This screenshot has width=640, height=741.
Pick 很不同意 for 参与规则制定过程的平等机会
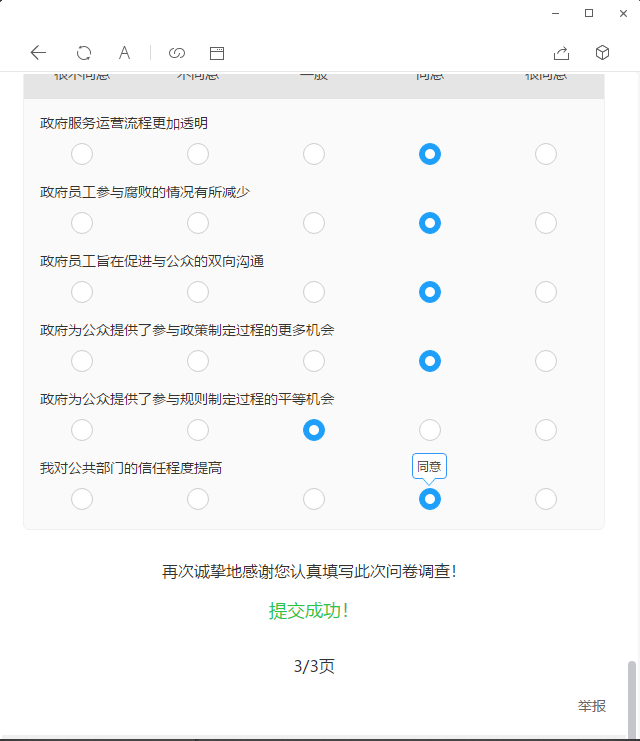[x=82, y=430]
